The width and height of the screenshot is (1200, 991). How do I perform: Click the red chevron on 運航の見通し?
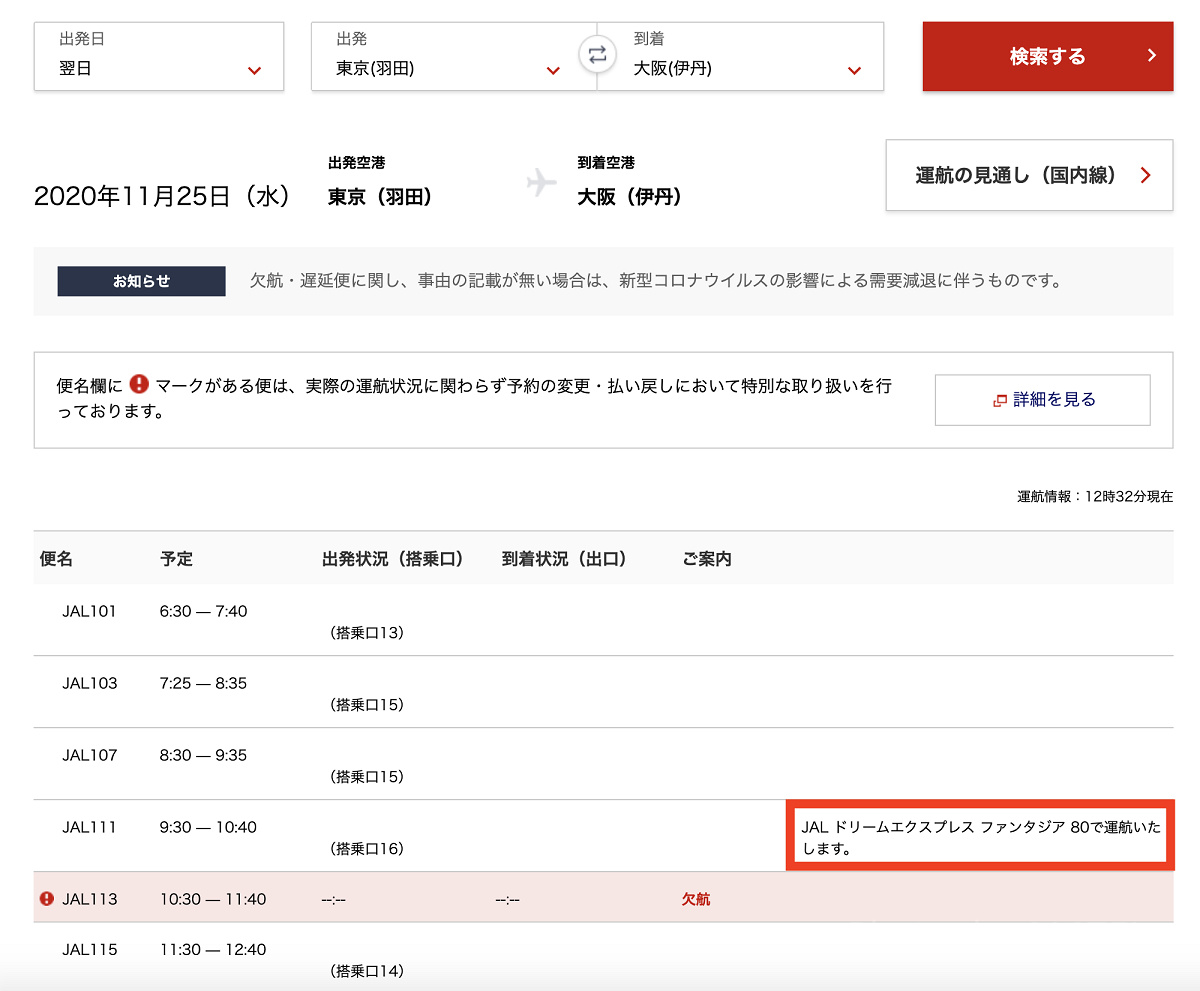point(1146,176)
